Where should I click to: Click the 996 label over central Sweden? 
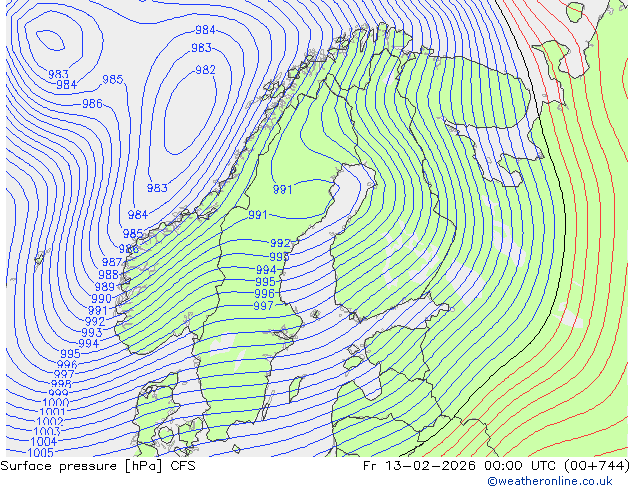point(264,294)
